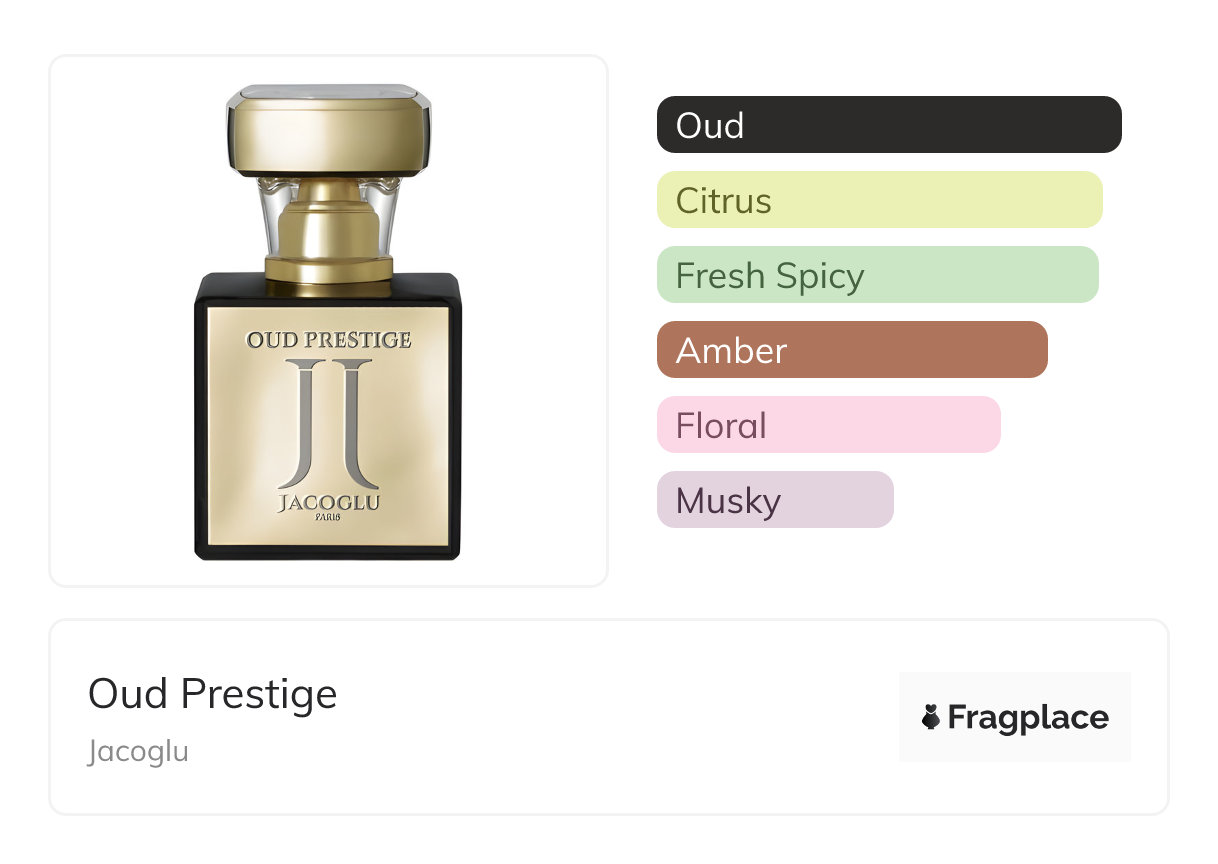Open the Jacoglu brand link
Viewport: 1218px width, 864px height.
138,751
